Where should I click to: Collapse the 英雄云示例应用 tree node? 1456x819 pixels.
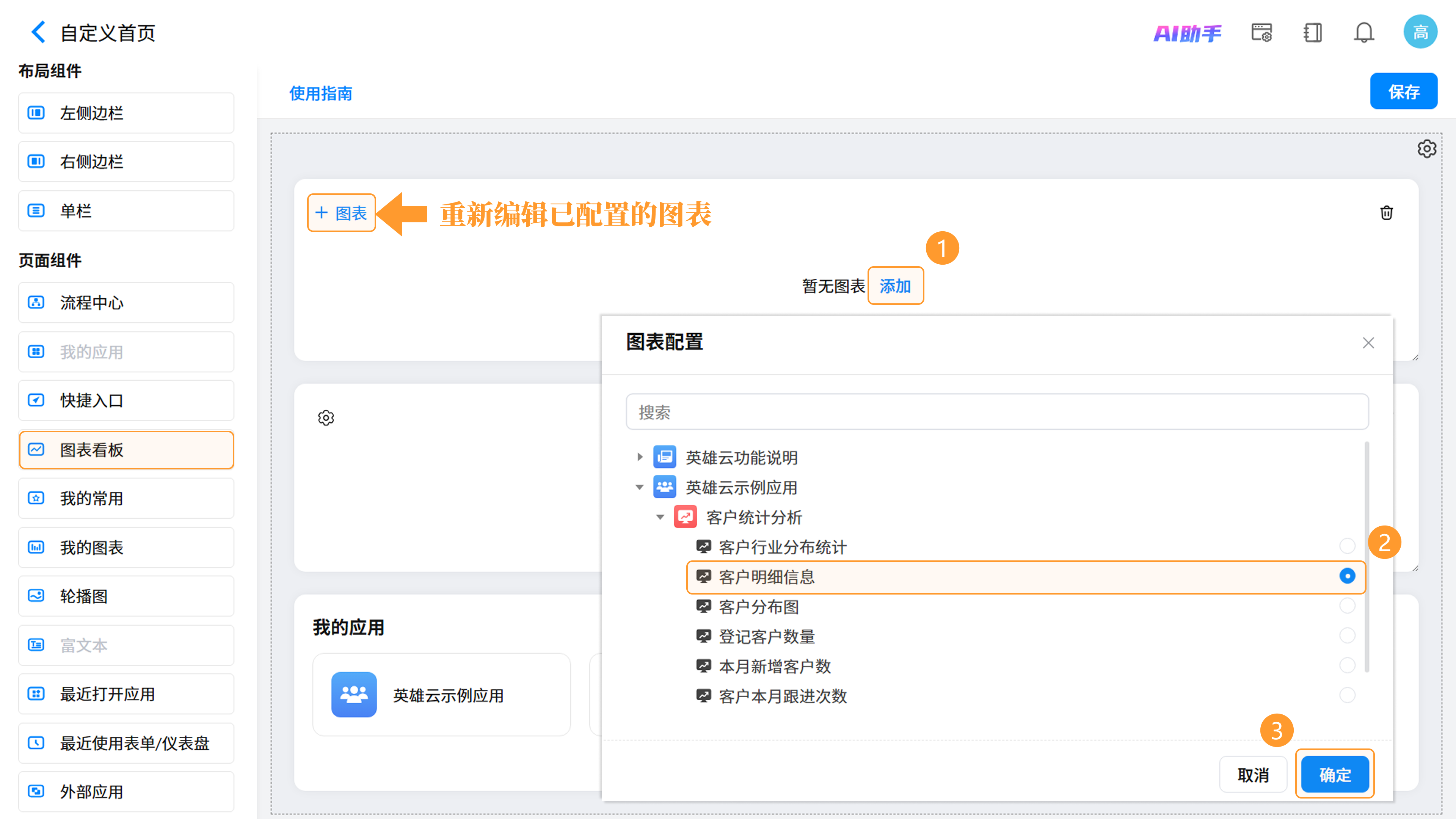(x=640, y=486)
